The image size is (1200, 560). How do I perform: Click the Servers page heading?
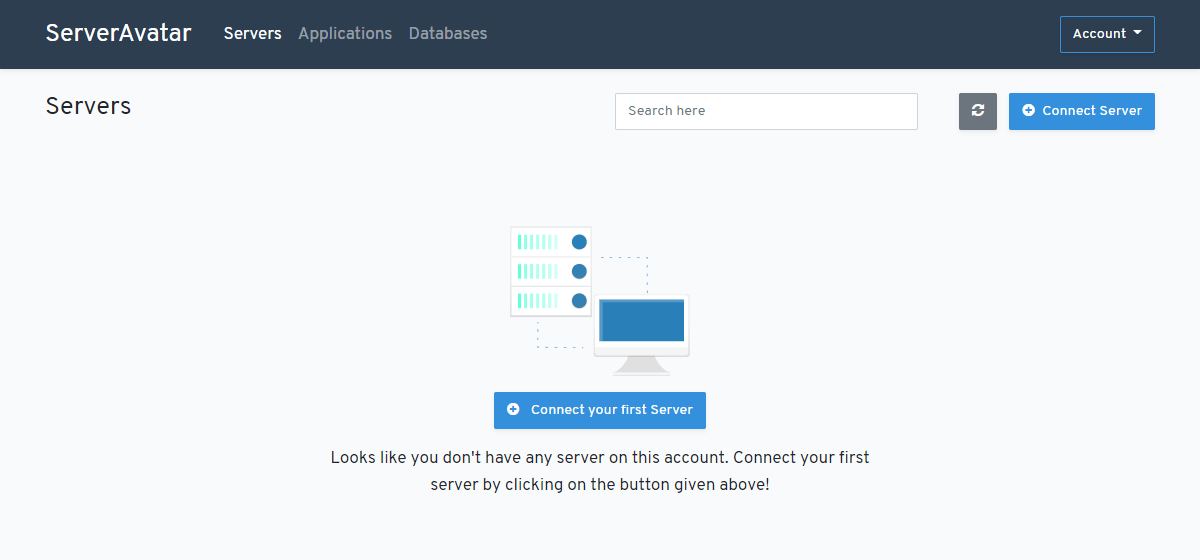[88, 106]
